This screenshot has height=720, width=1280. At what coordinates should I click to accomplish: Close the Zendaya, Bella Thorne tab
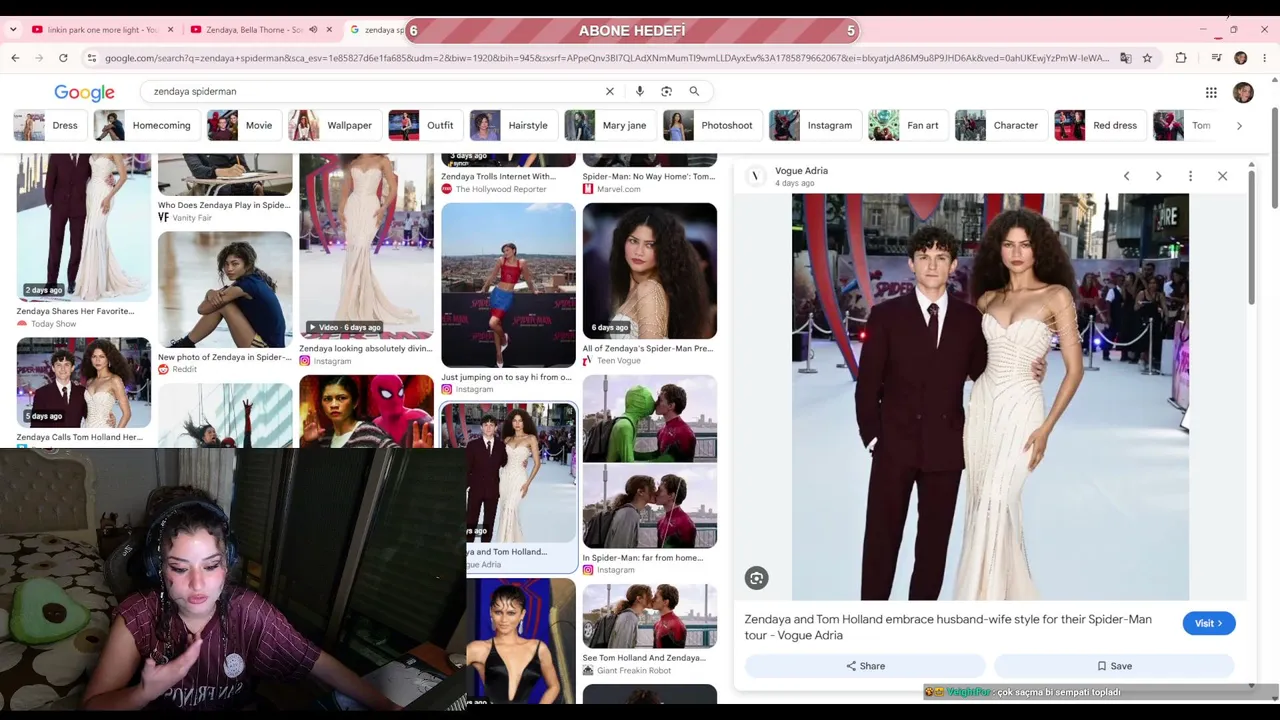(x=329, y=30)
